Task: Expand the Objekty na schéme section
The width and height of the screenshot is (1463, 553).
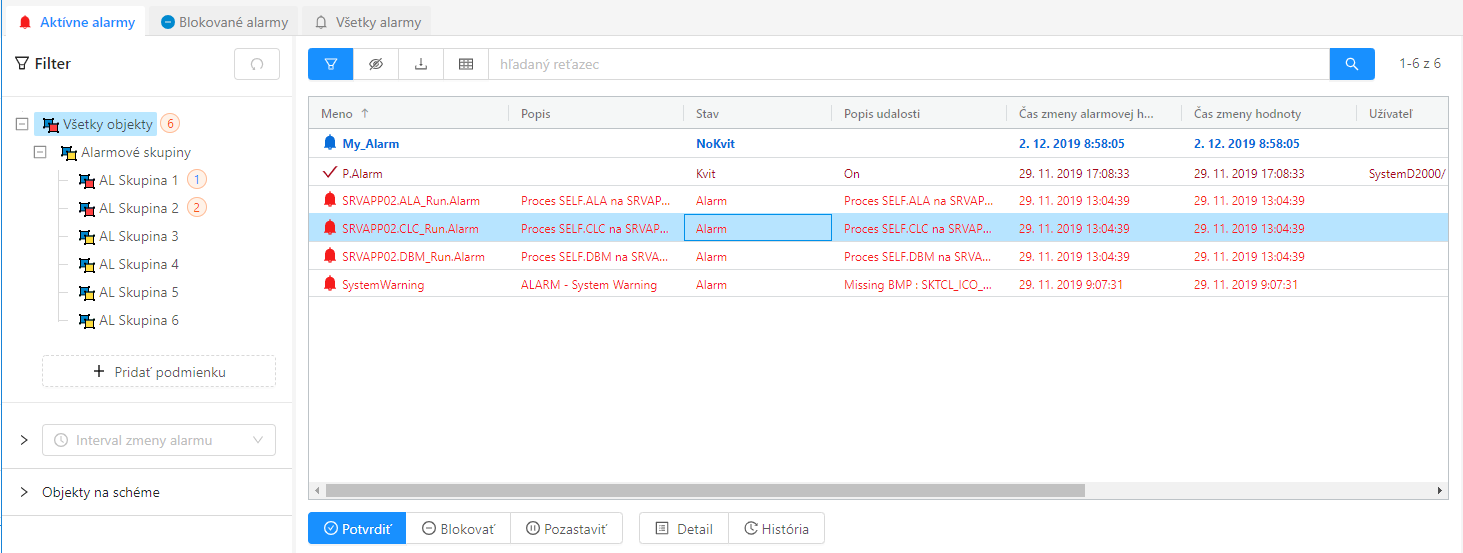Action: pos(24,492)
